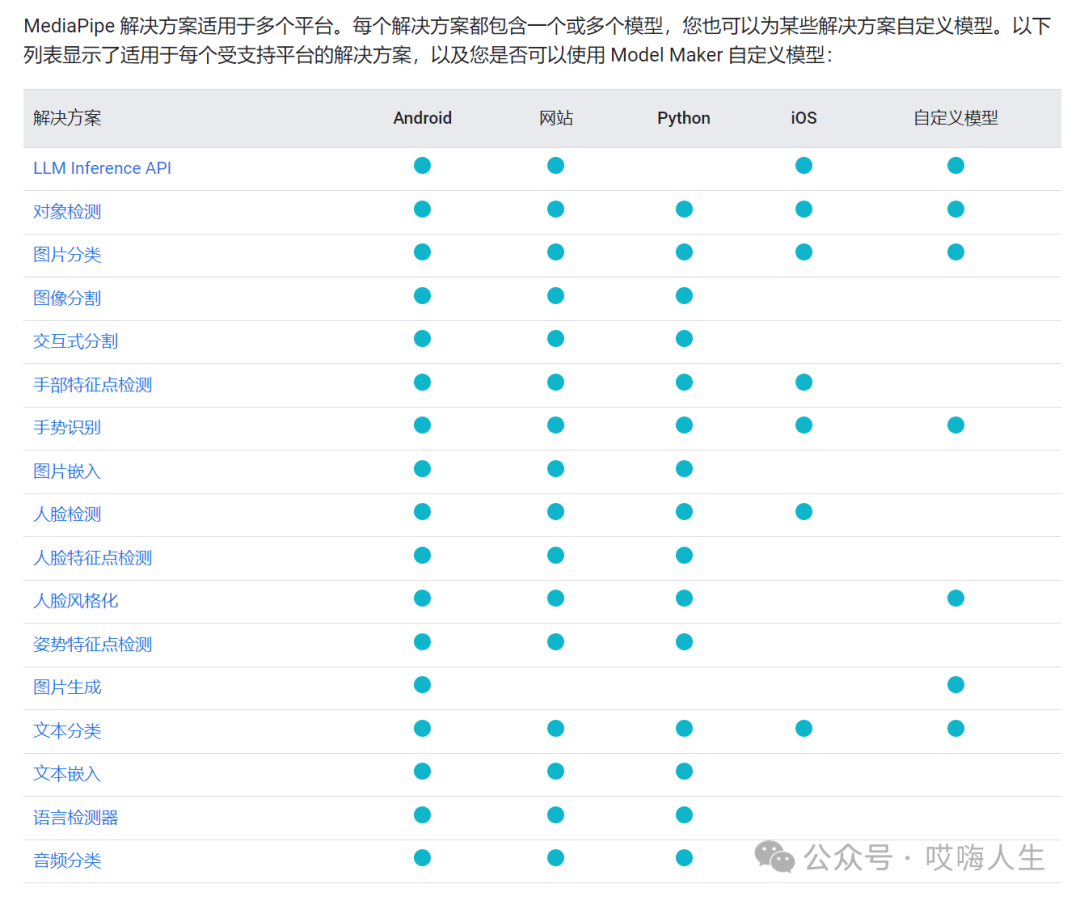The image size is (1080, 901).
Task: Click Python dot in 交互式分割 row
Action: [684, 339]
